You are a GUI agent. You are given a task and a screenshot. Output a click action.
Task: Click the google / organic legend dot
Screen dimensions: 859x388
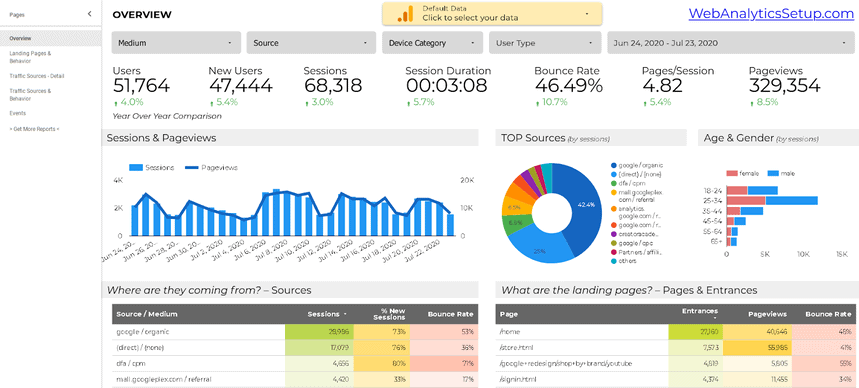(614, 165)
